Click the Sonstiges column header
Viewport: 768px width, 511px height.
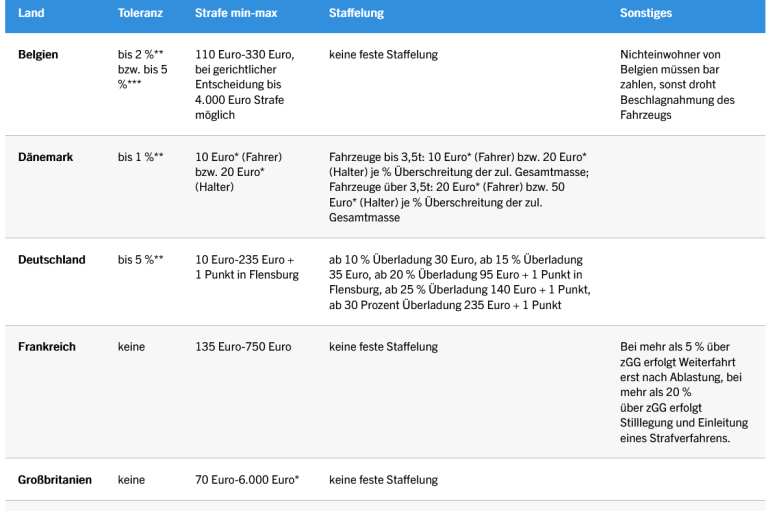point(646,14)
